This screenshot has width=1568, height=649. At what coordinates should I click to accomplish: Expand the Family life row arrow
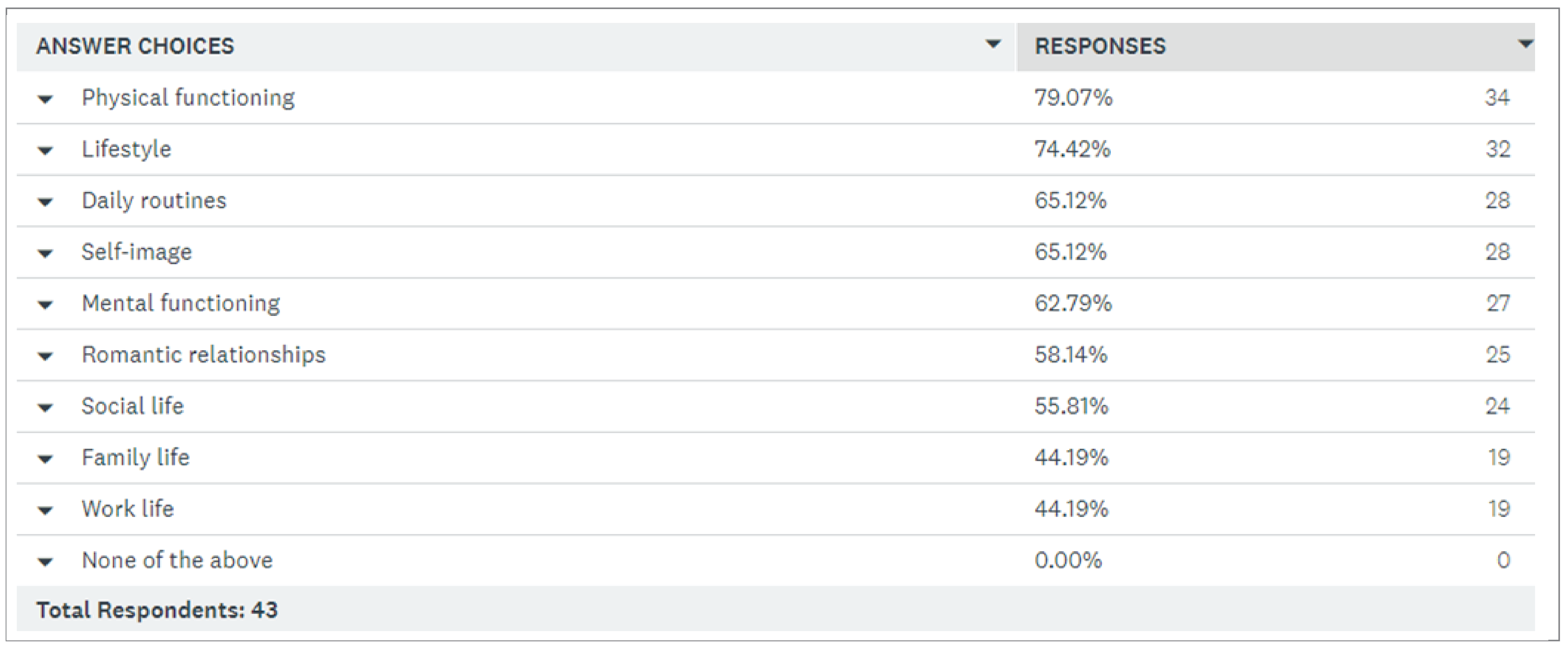tap(45, 459)
